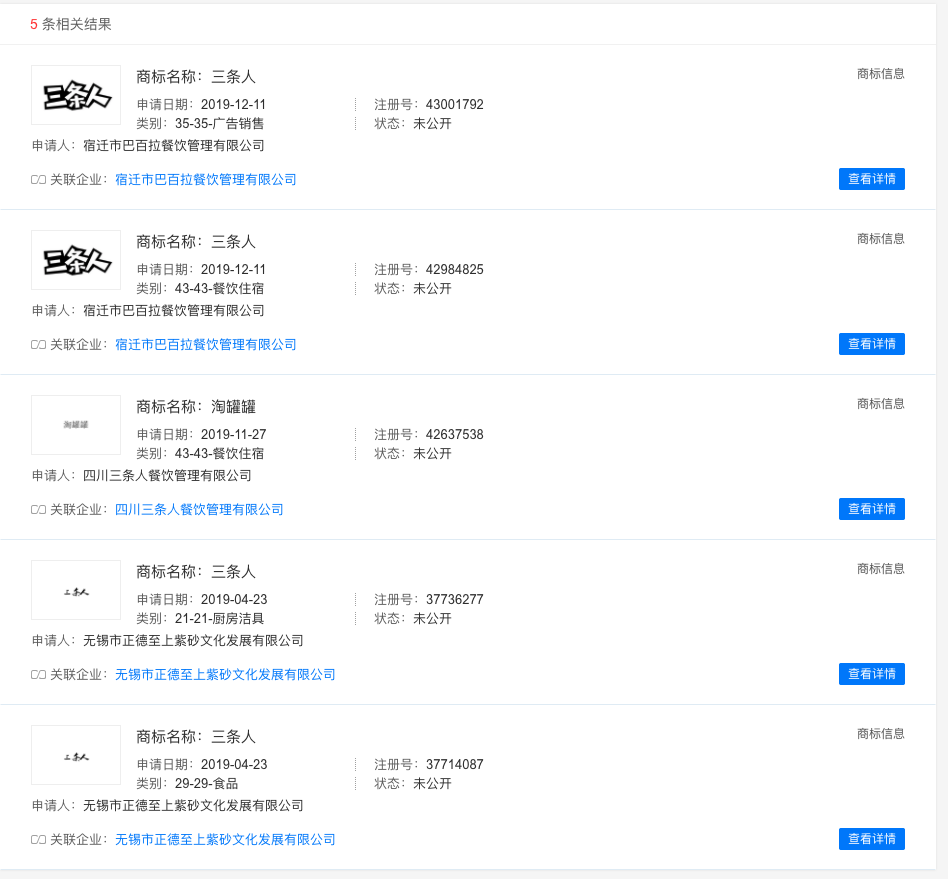Open 查看详情 for the 21-厨房洁具 trademark

pos(871,674)
